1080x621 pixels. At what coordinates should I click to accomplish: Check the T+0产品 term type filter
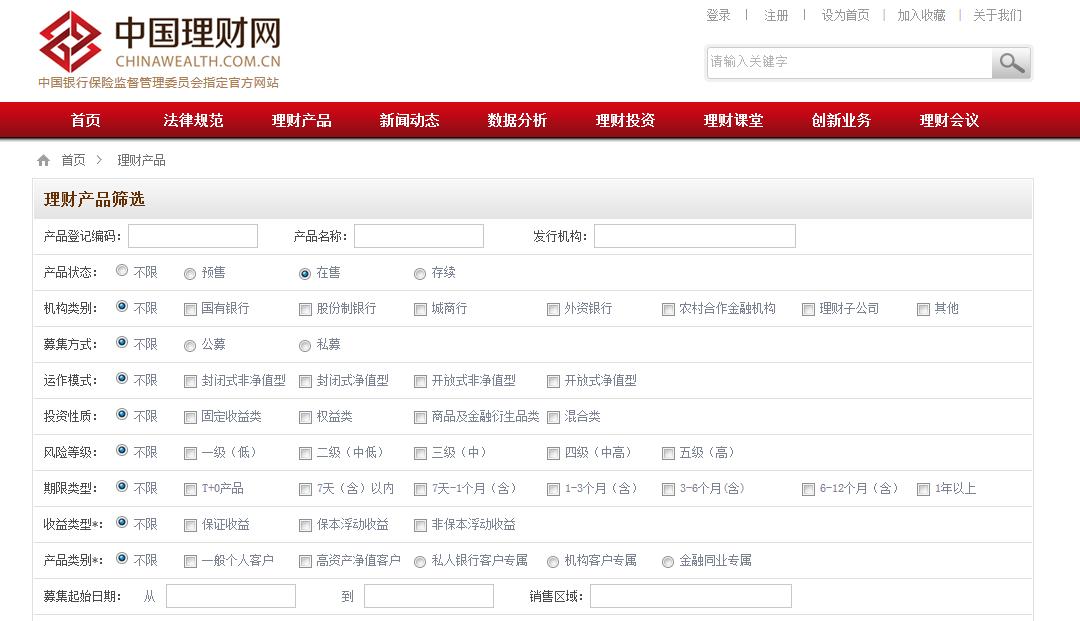click(x=189, y=489)
